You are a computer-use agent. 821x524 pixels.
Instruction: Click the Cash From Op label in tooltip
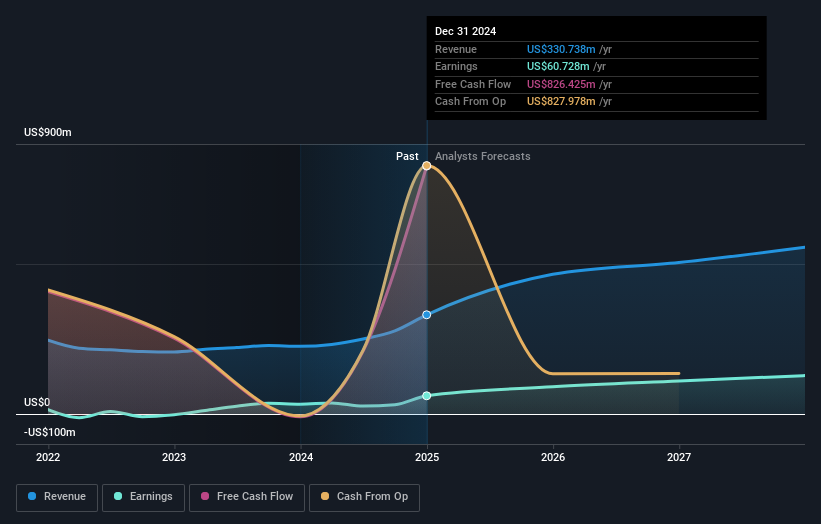pyautogui.click(x=471, y=102)
